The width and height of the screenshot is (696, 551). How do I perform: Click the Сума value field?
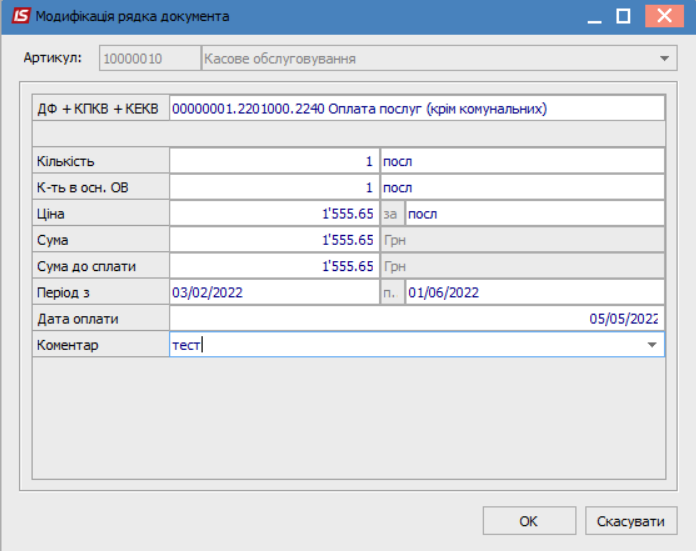tap(274, 240)
